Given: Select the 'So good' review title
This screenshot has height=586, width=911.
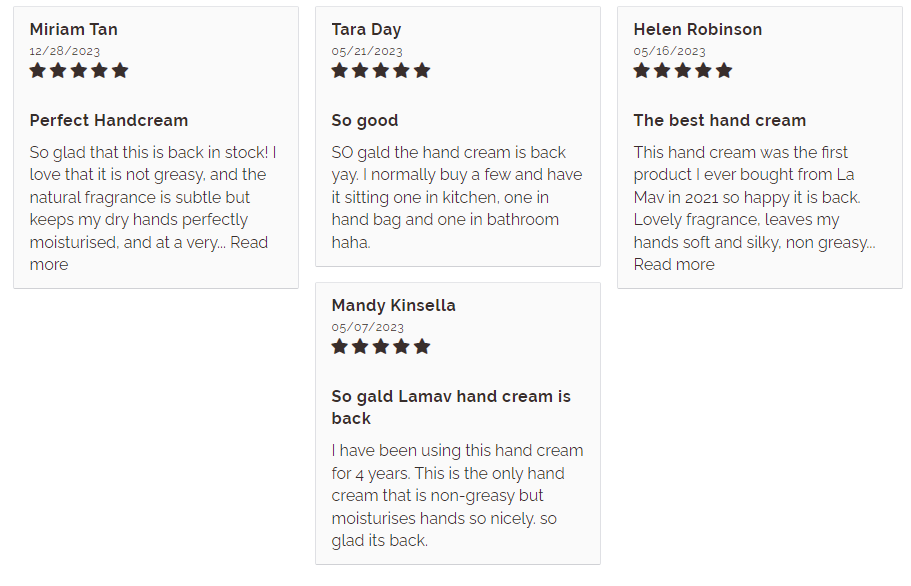Looking at the screenshot, I should click(365, 121).
